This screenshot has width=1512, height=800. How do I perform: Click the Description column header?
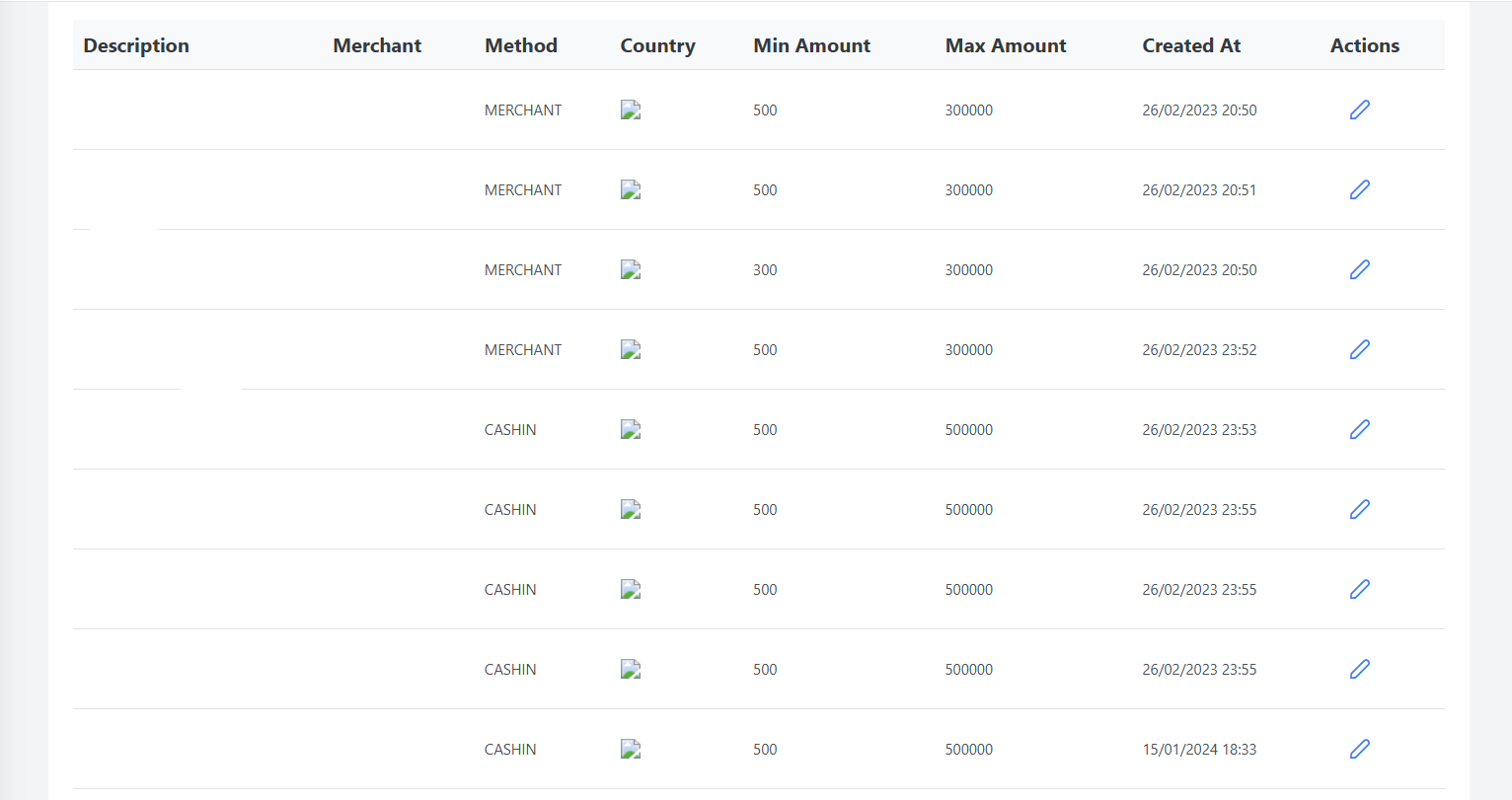click(x=136, y=45)
